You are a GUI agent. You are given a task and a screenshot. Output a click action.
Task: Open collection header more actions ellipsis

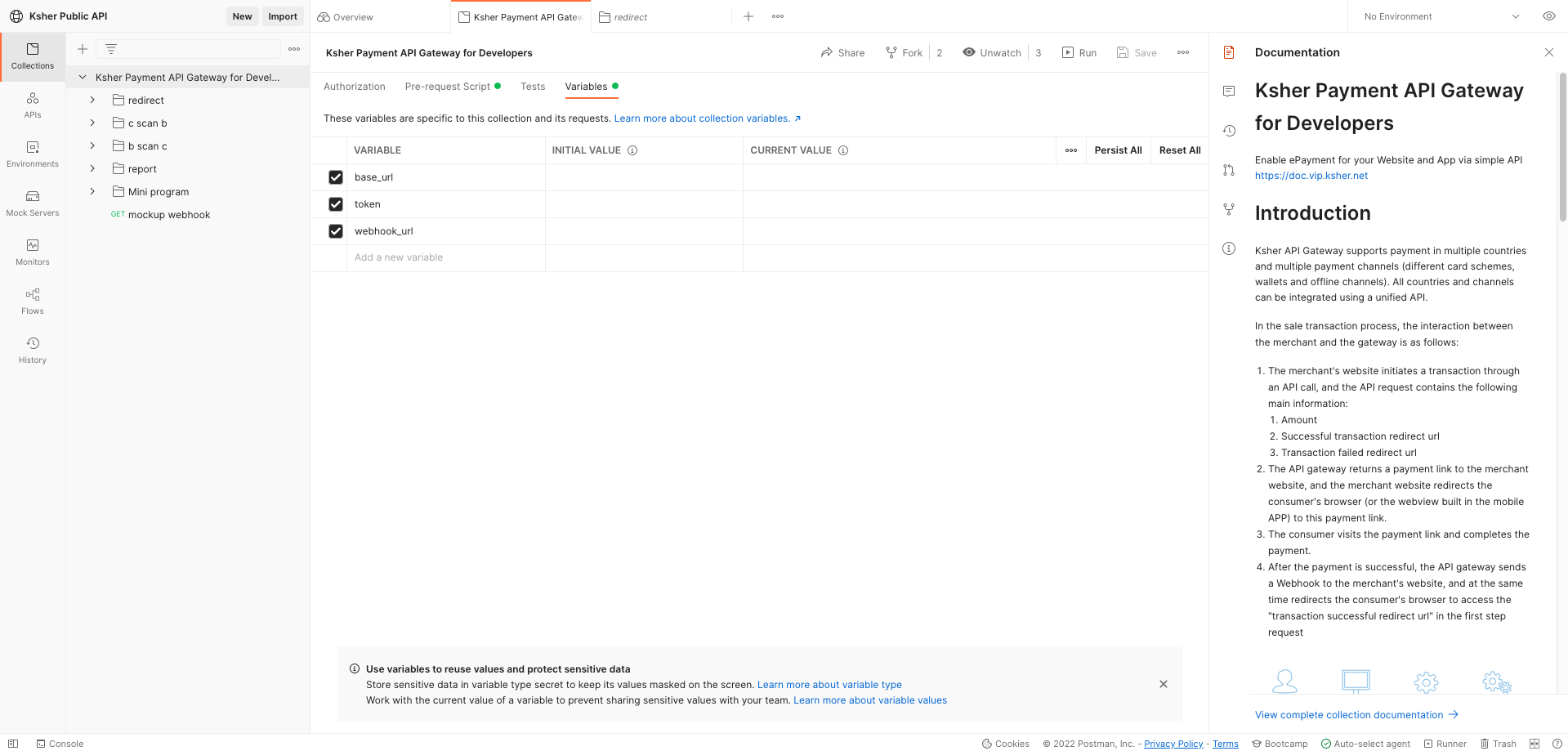coord(1183,52)
